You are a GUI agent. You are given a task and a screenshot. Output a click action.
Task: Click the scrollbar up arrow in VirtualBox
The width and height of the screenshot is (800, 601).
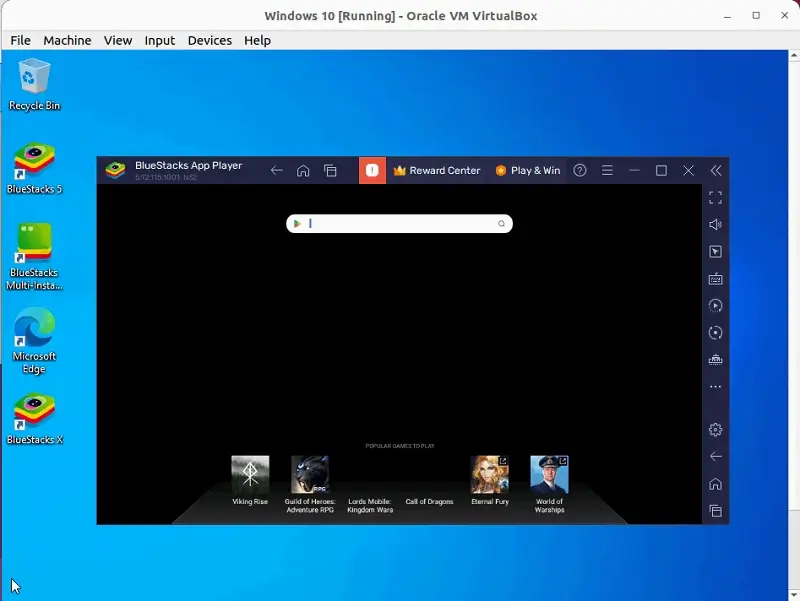point(794,55)
